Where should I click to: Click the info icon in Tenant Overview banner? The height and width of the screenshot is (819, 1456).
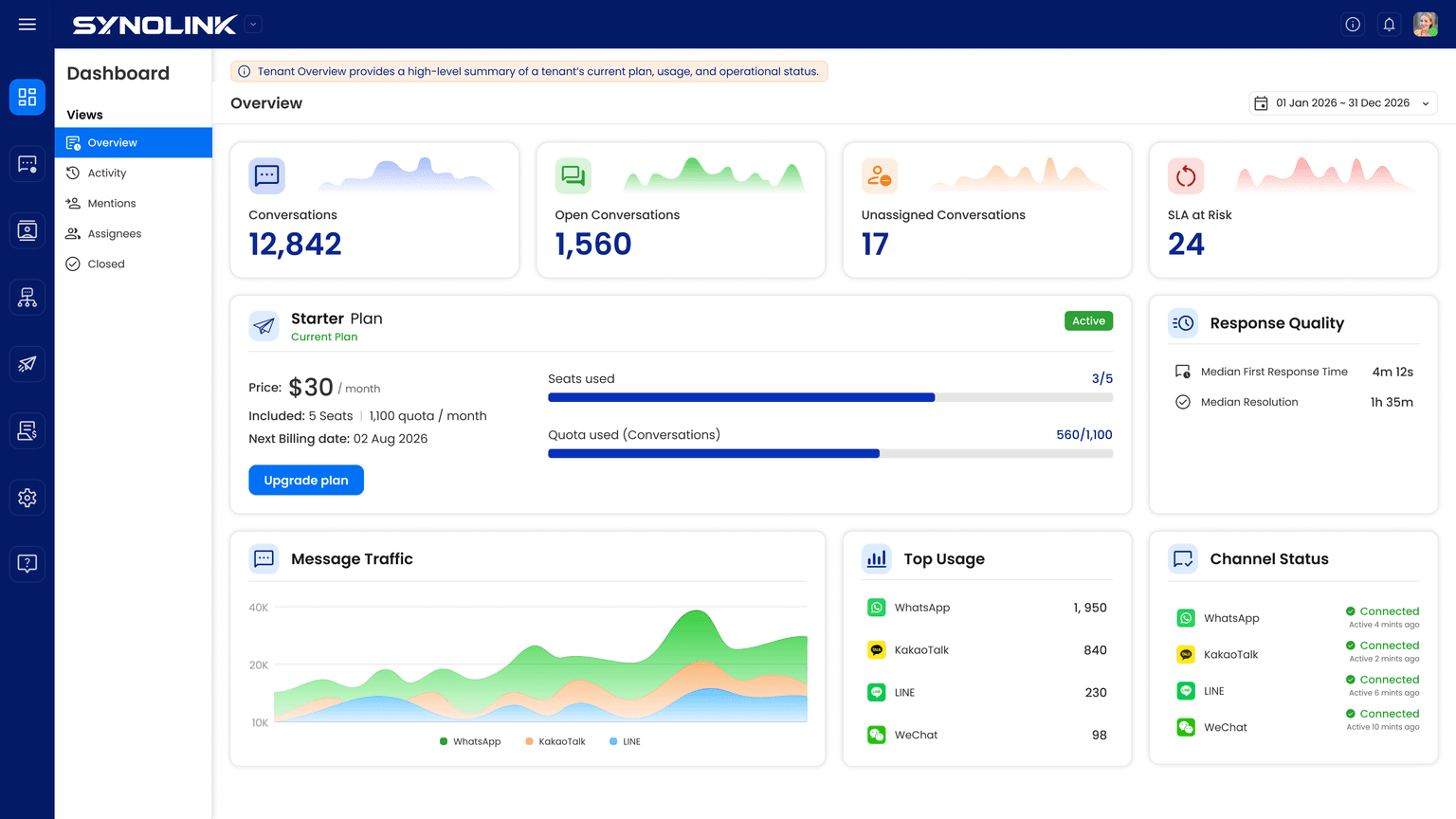(245, 71)
